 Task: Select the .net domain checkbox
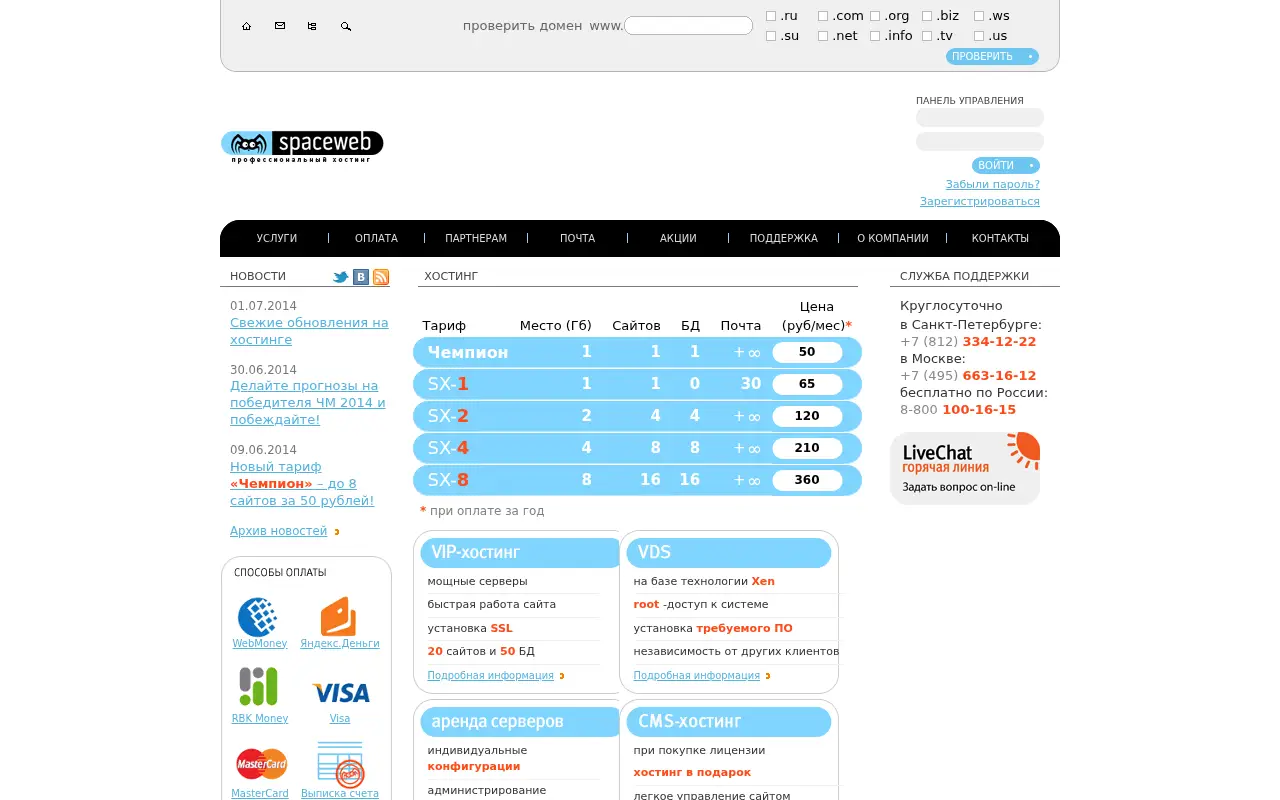[x=823, y=36]
